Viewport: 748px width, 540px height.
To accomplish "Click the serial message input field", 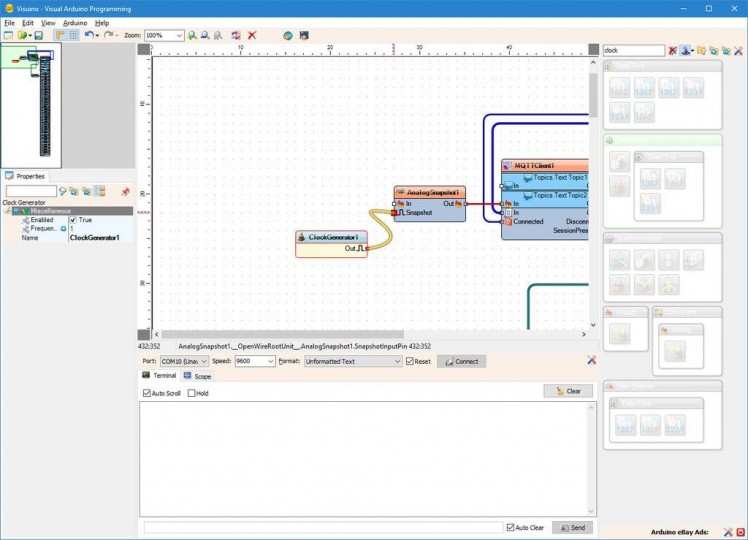I will [322, 527].
